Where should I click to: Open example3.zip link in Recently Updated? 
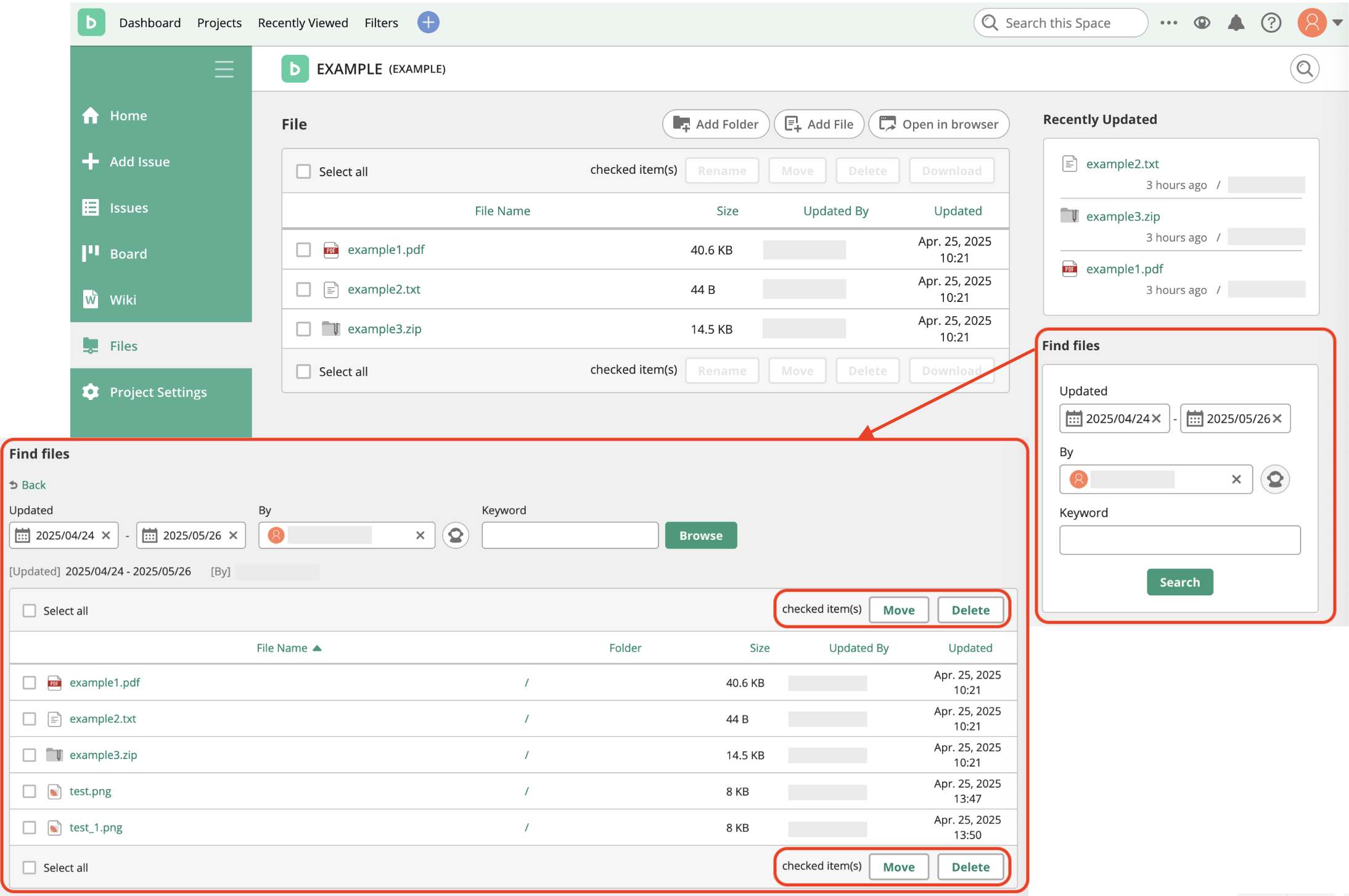click(x=1123, y=216)
